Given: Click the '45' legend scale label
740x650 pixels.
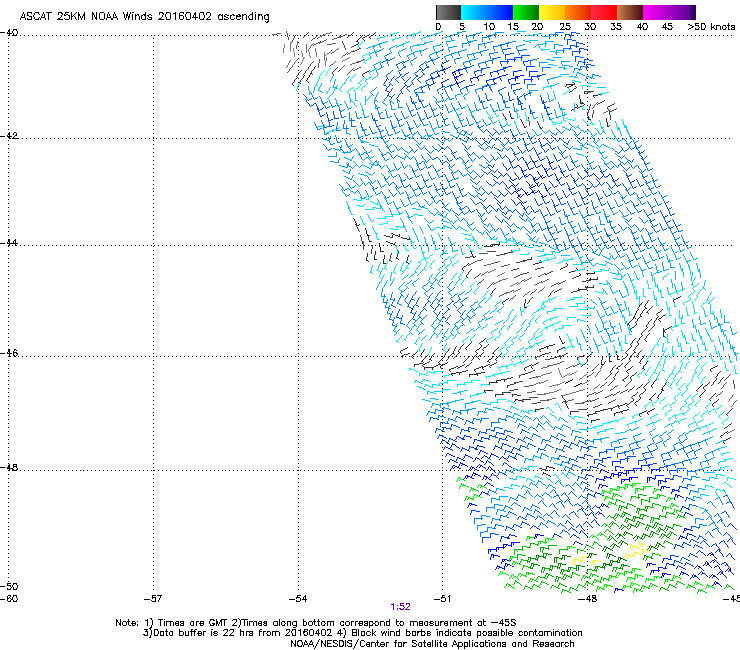Looking at the screenshot, I should point(667,27).
